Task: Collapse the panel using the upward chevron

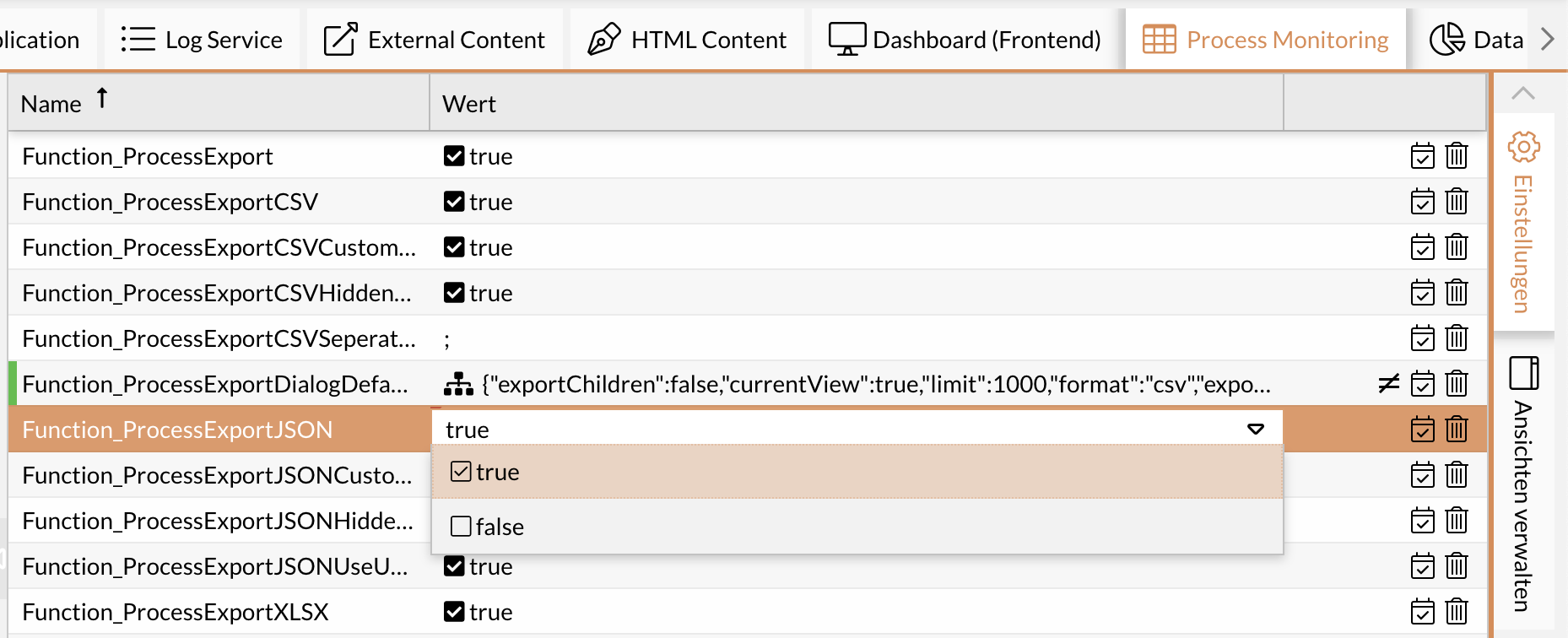Action: (x=1522, y=94)
